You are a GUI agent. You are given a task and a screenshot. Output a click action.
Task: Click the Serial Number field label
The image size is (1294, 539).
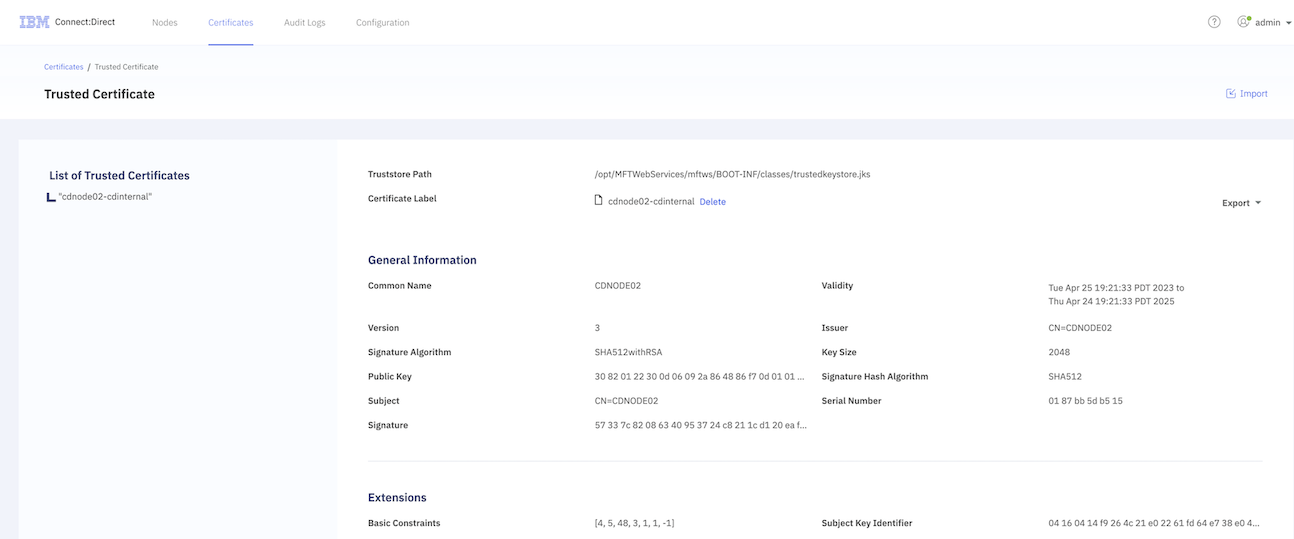851,401
